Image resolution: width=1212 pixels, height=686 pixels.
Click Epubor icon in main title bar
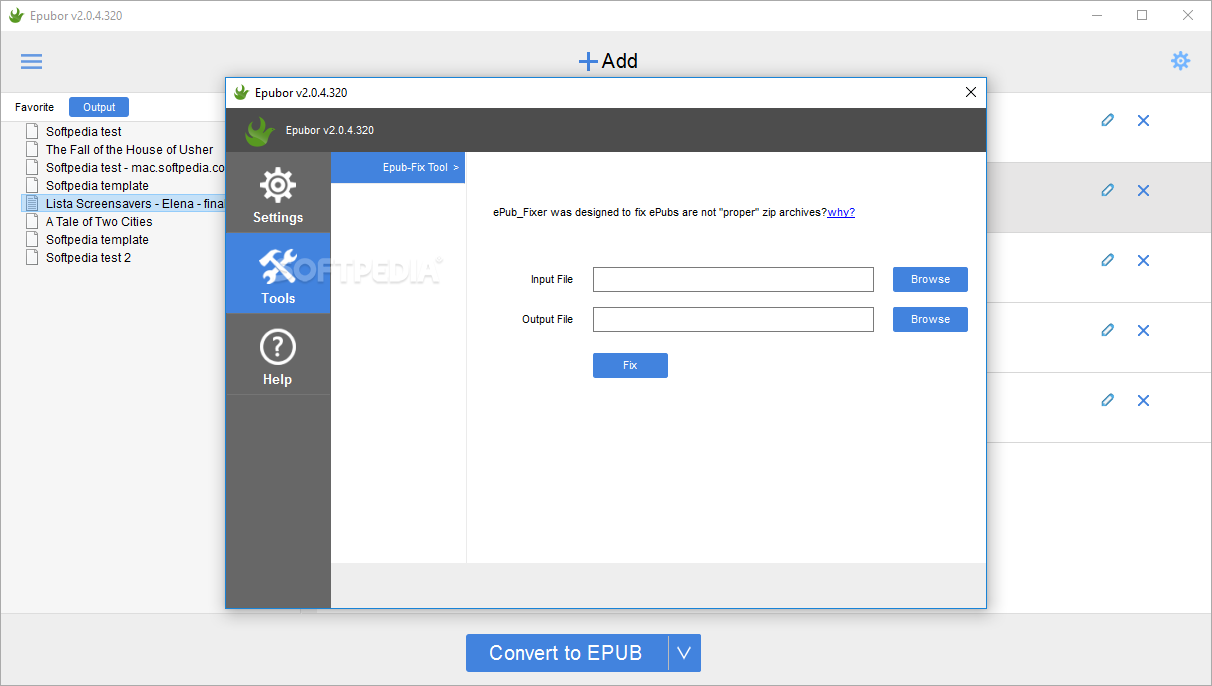click(16, 15)
